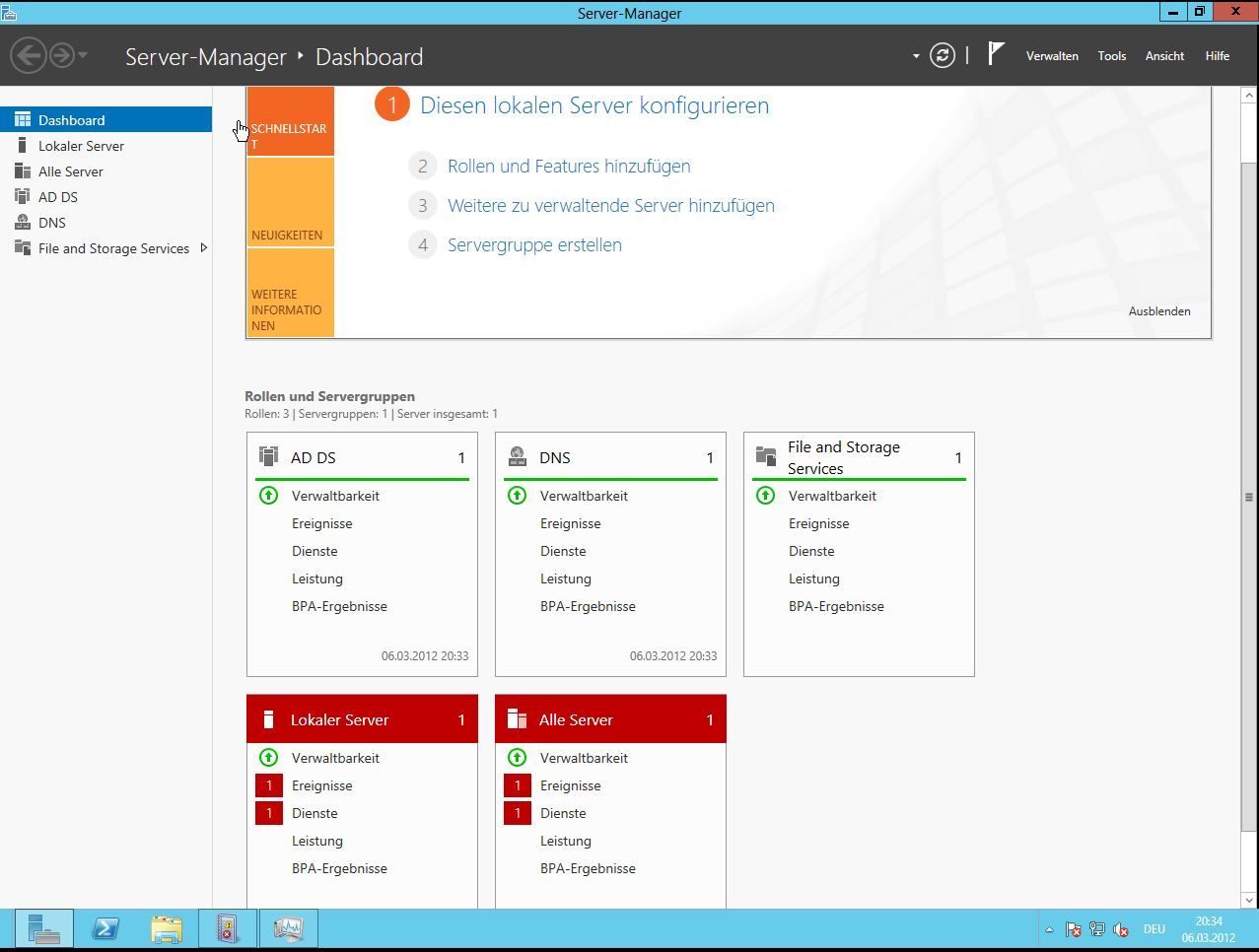1259x952 pixels.
Task: Open BPA-Ergebnisse in File and Storage tile
Action: point(836,606)
